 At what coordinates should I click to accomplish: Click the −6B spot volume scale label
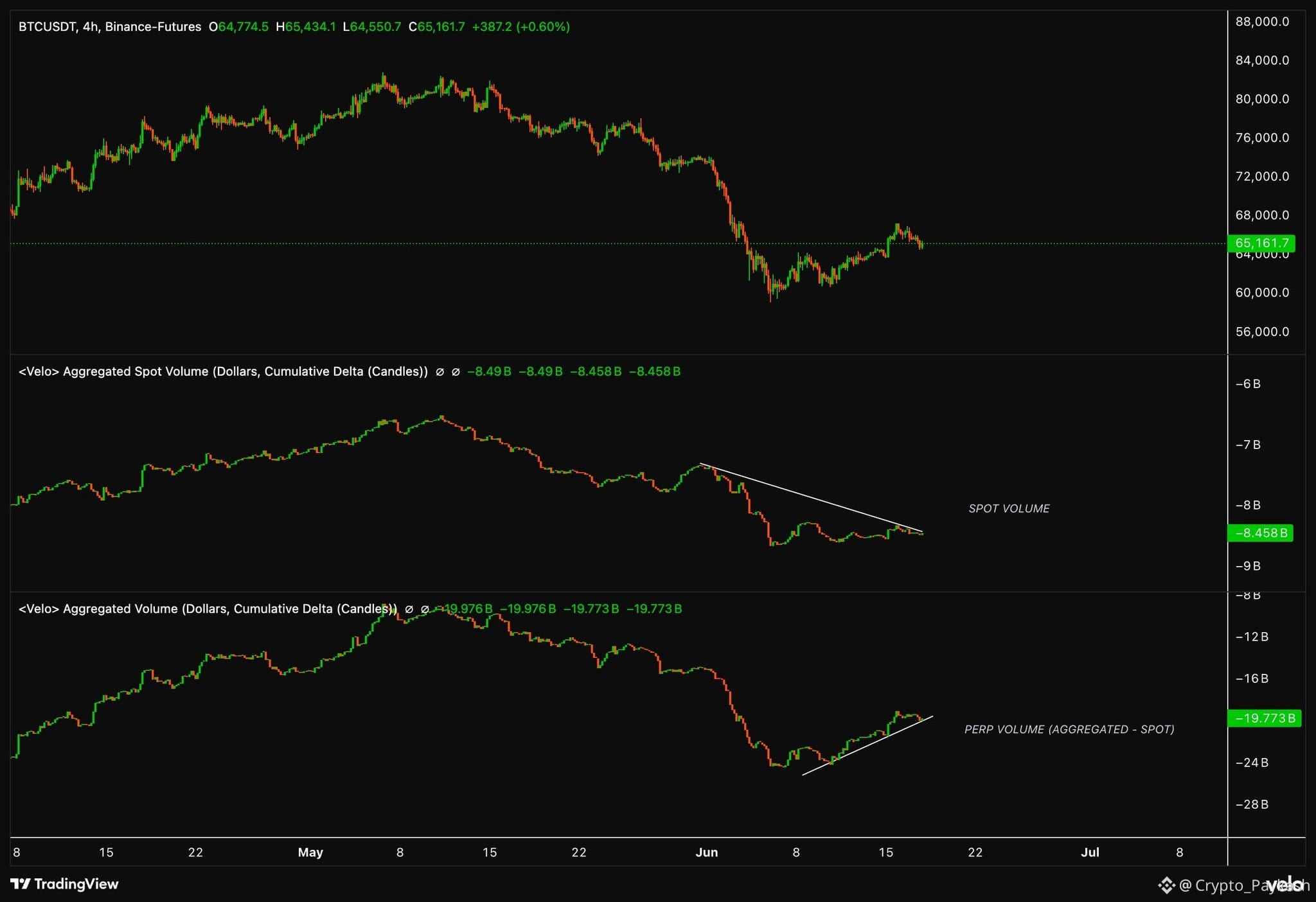1248,384
